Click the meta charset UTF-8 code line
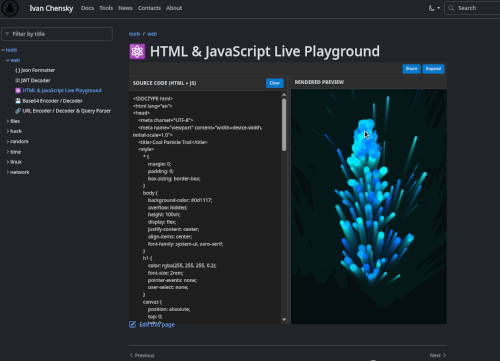 (x=165, y=120)
